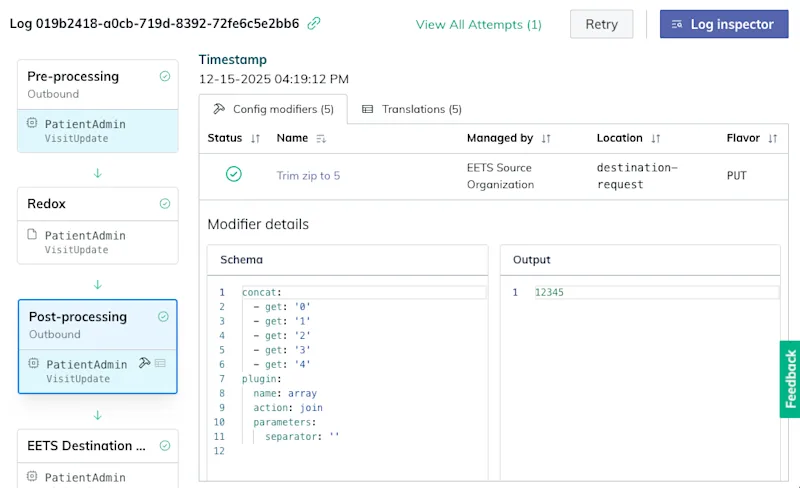Click the Retry button
800x488 pixels.
(602, 24)
